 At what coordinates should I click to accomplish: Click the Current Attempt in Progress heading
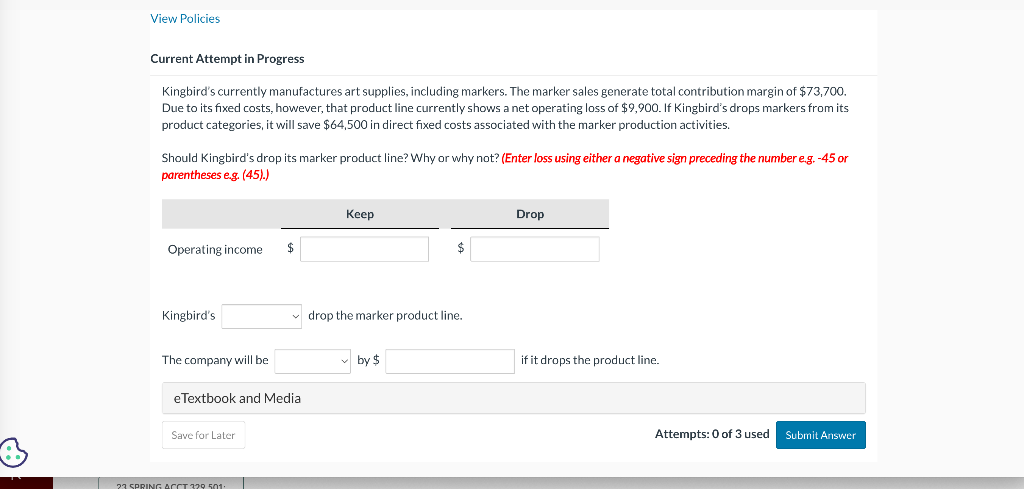point(227,59)
